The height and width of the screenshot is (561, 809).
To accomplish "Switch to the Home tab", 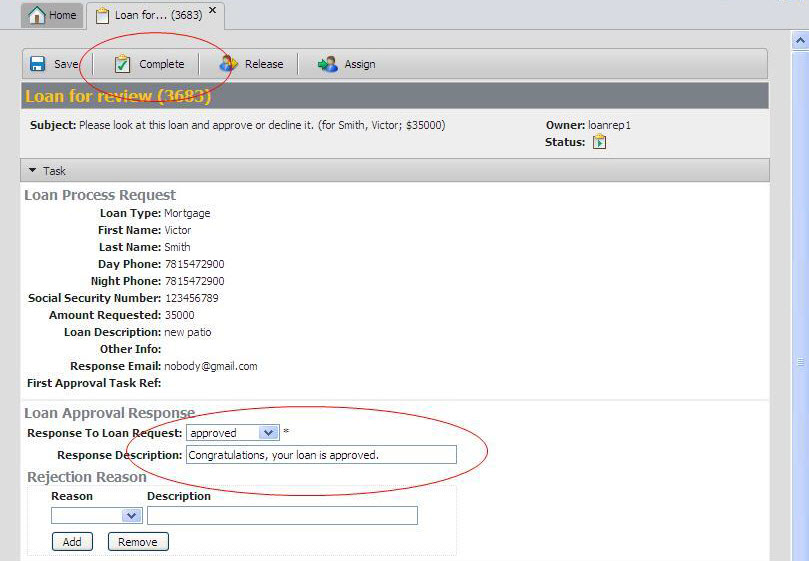I will tap(52, 15).
